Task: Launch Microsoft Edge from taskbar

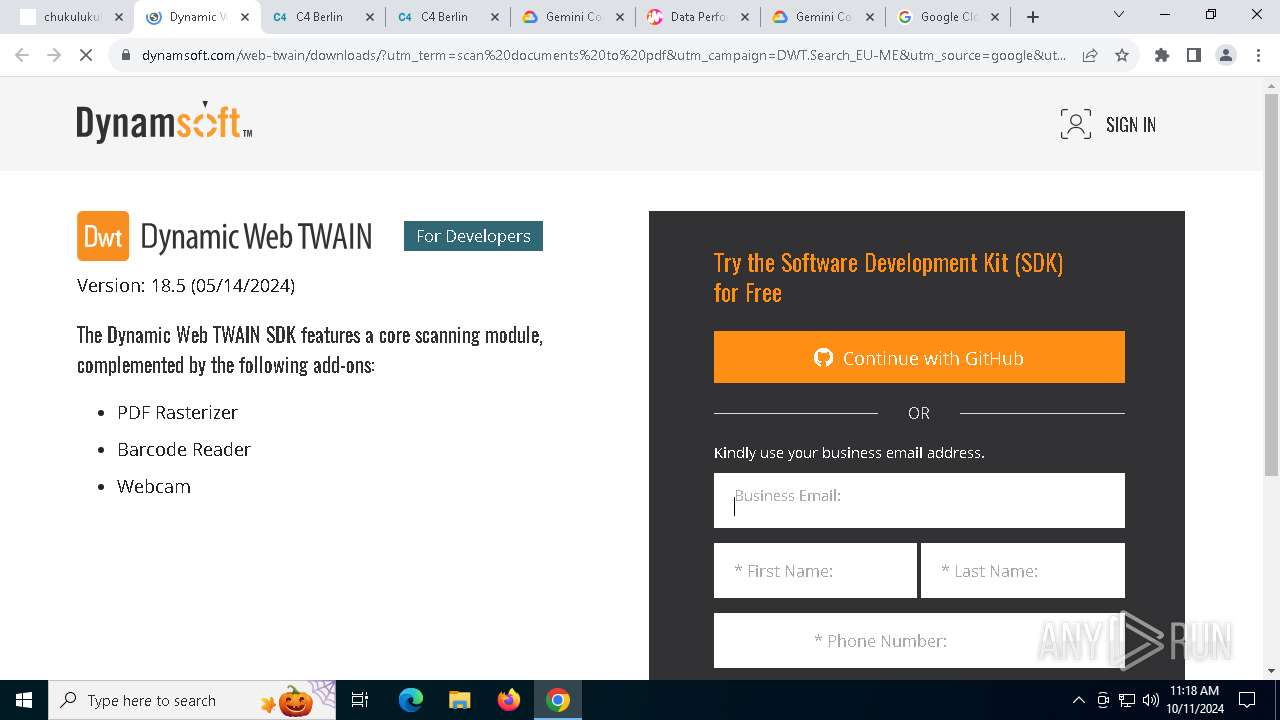Action: pyautogui.click(x=411, y=700)
